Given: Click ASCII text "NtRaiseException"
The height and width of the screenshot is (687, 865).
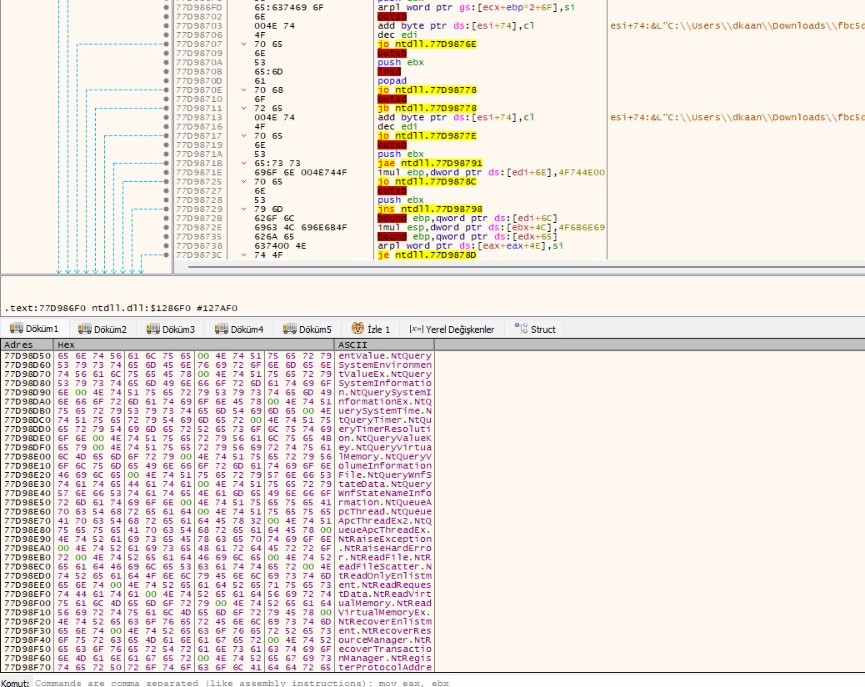Looking at the screenshot, I should 385,539.
